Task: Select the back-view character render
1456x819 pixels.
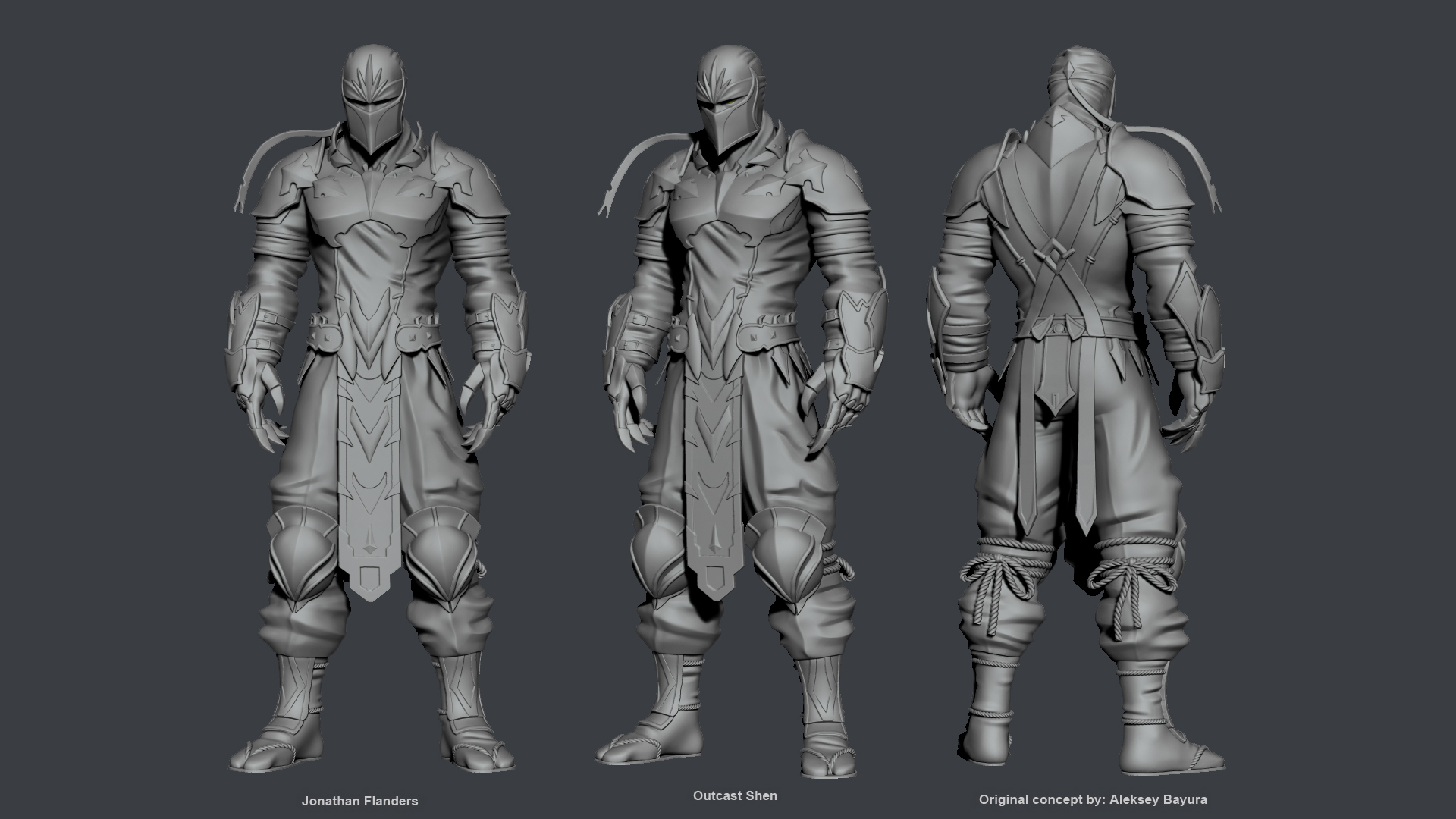Action: pyautogui.click(x=1076, y=409)
